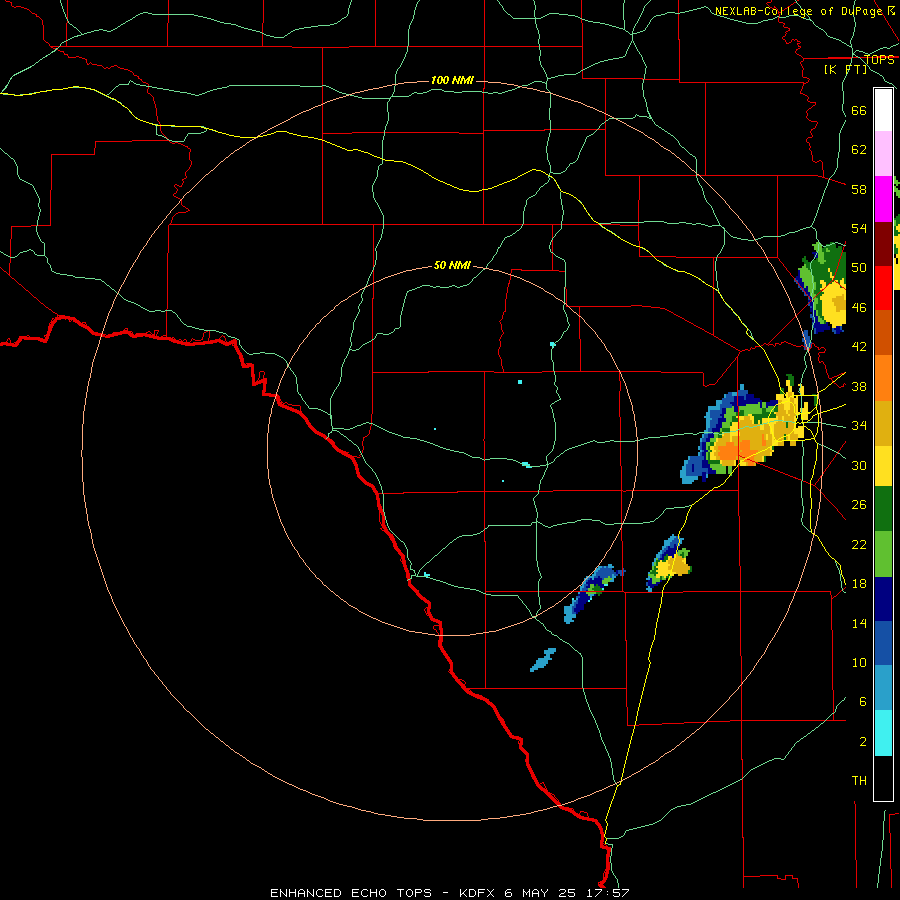Click the gold legend swatch
The width and height of the screenshot is (900, 900).
coord(883,422)
